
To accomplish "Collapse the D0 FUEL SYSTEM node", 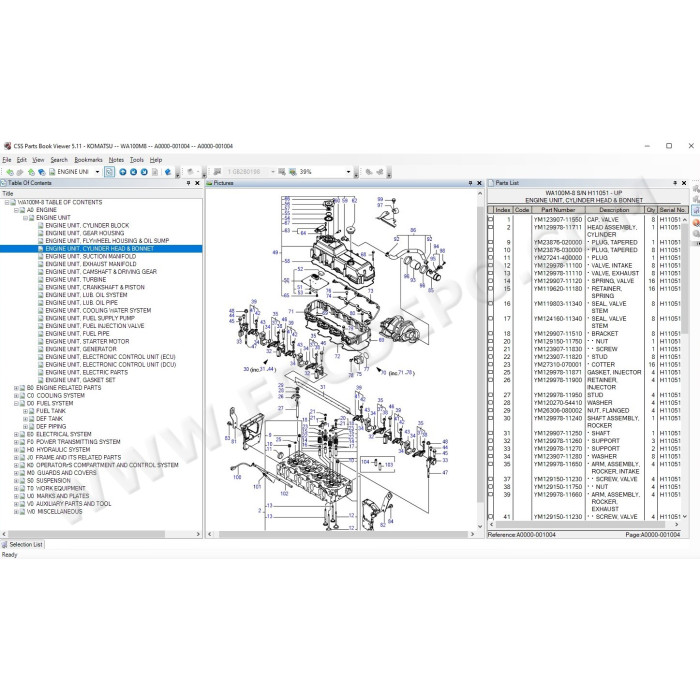I will click(x=16, y=404).
